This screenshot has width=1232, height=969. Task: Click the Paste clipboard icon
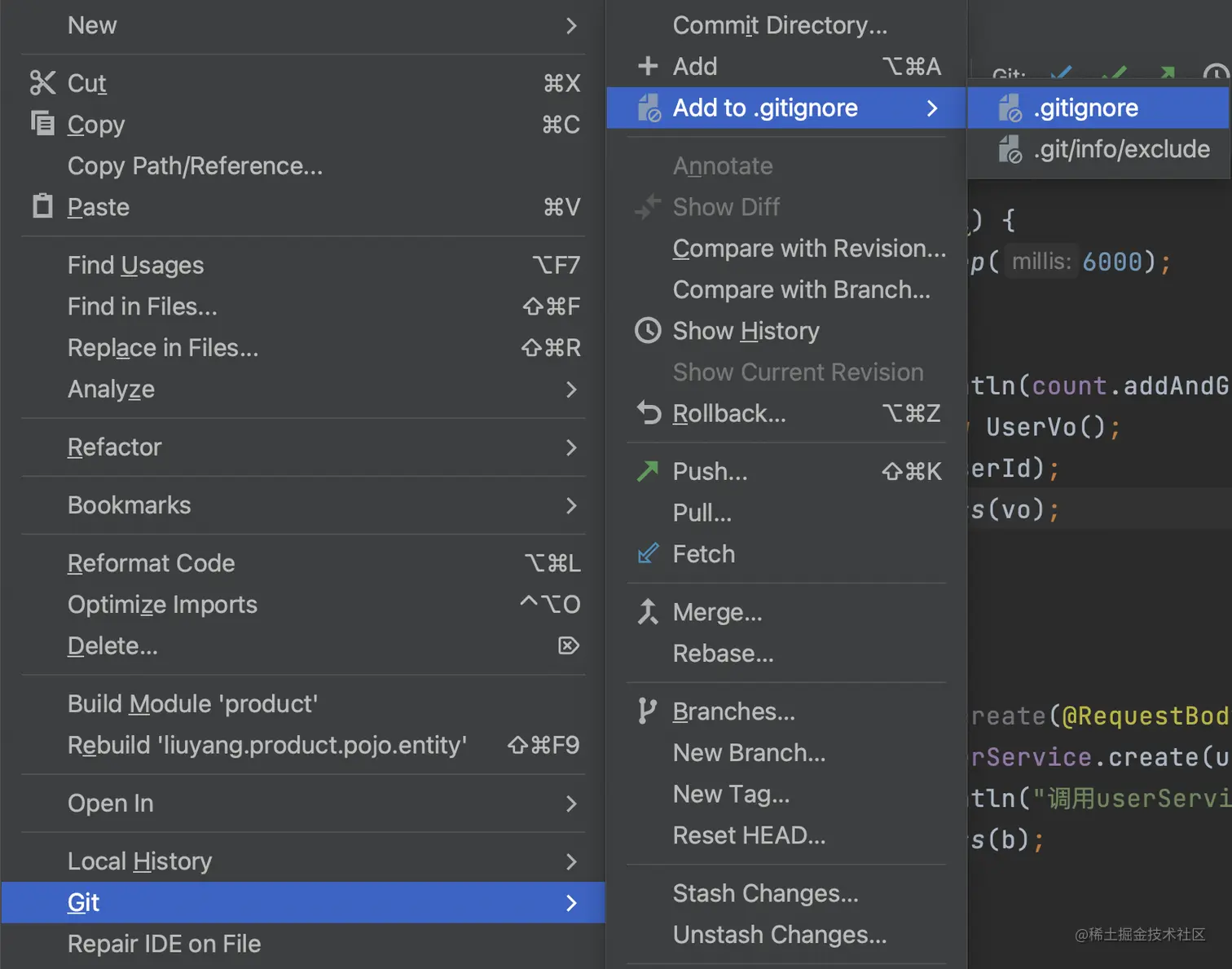click(x=42, y=206)
